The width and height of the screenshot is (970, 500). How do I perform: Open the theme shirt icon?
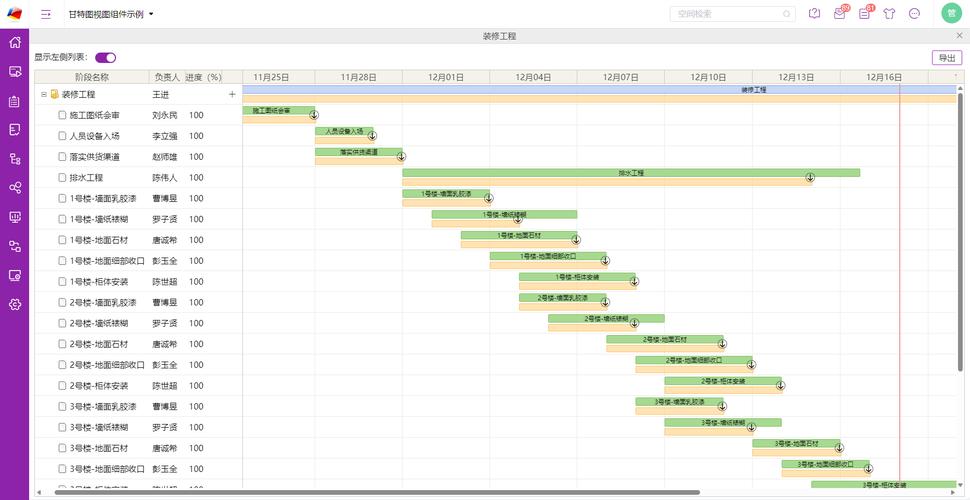click(889, 14)
